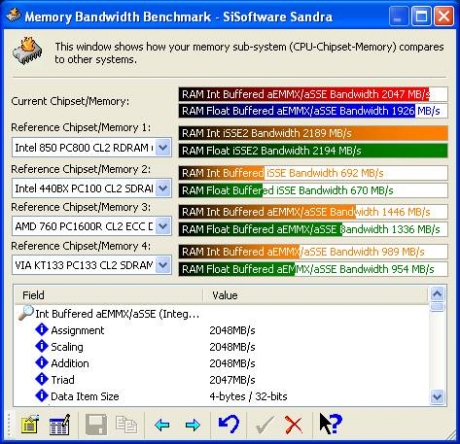Select the Assignment row text
Image resolution: width=460 pixels, height=444 pixels.
click(77, 330)
